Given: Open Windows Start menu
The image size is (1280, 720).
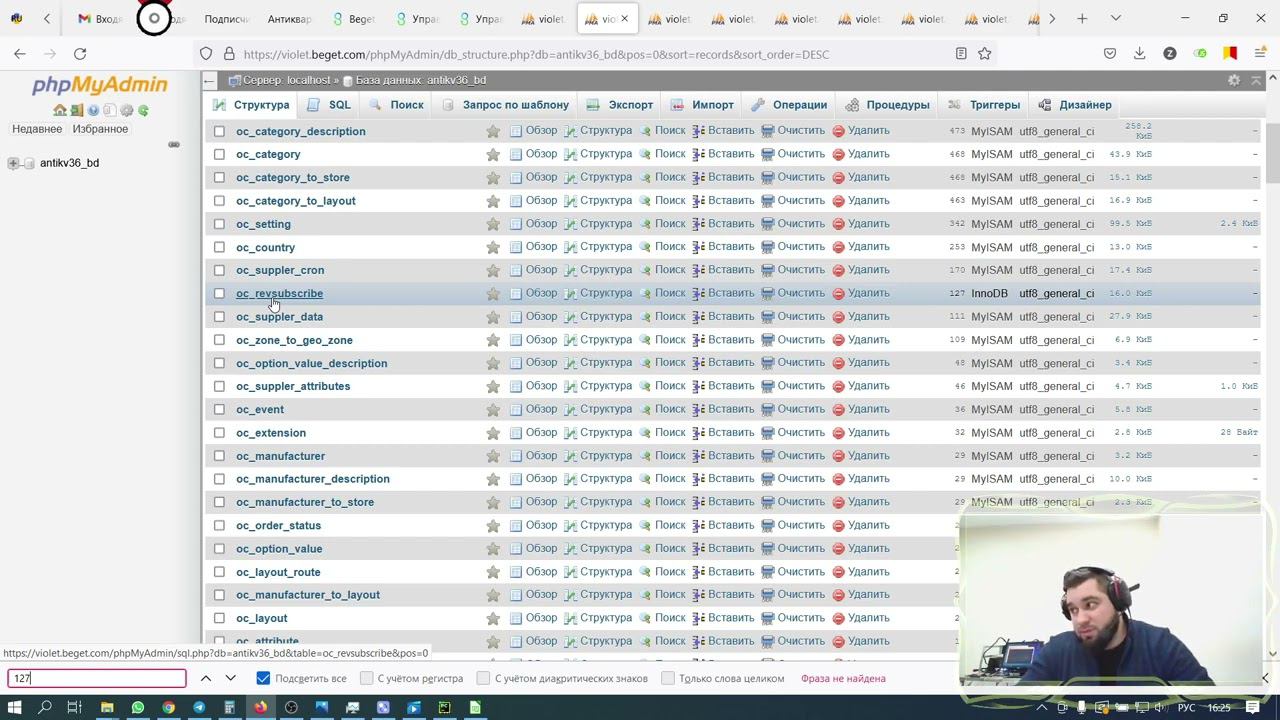Looking at the screenshot, I should tap(14, 708).
